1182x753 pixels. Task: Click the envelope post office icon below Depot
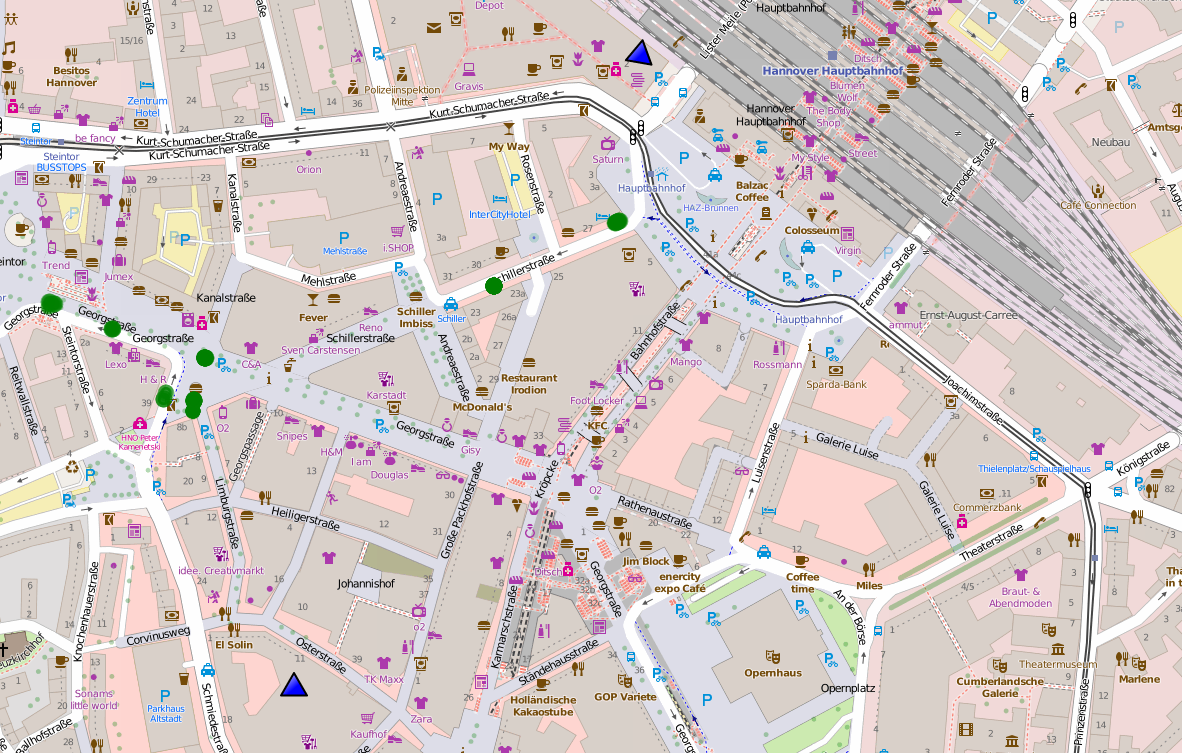point(433,28)
